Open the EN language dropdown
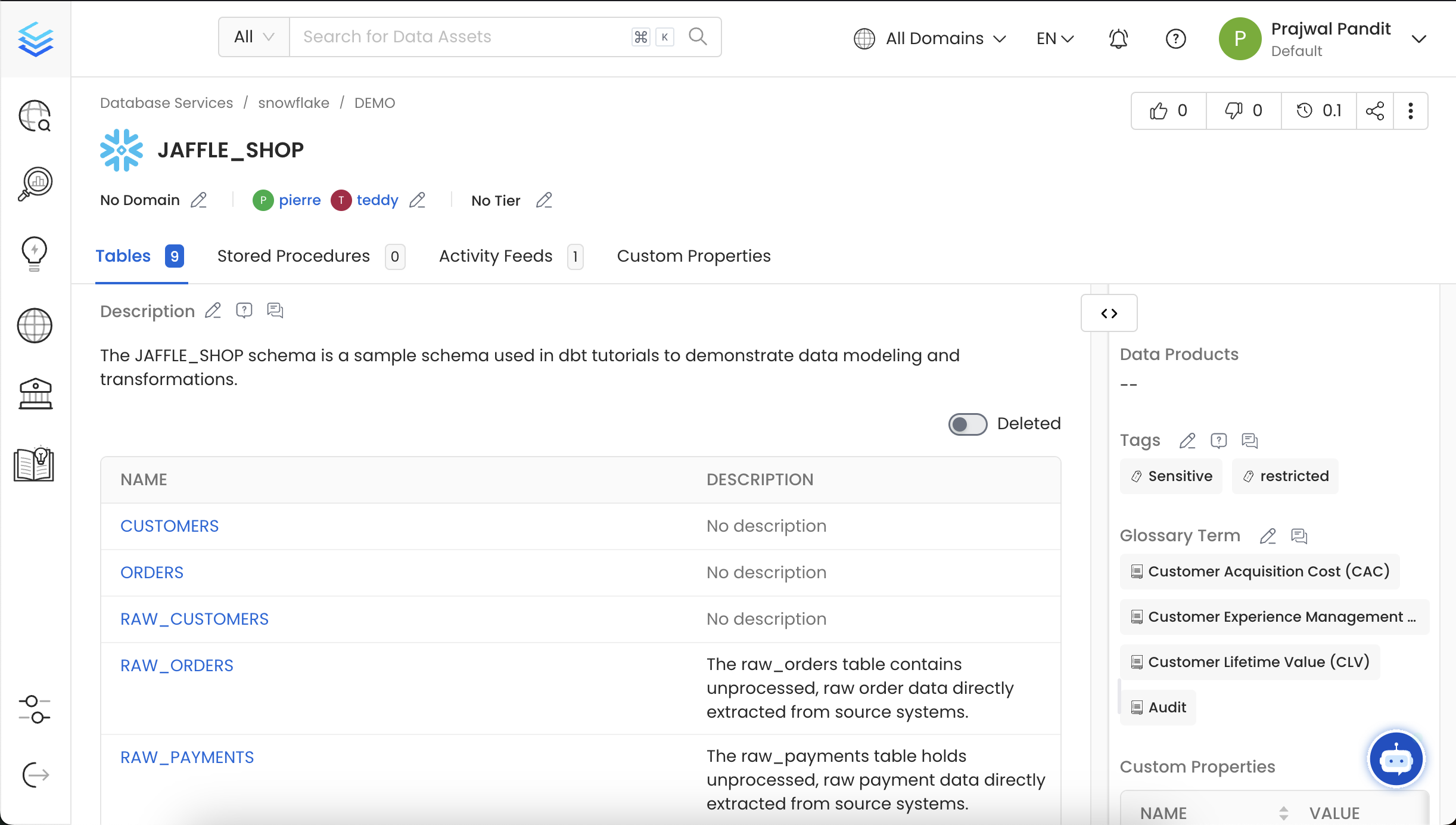 [x=1054, y=39]
